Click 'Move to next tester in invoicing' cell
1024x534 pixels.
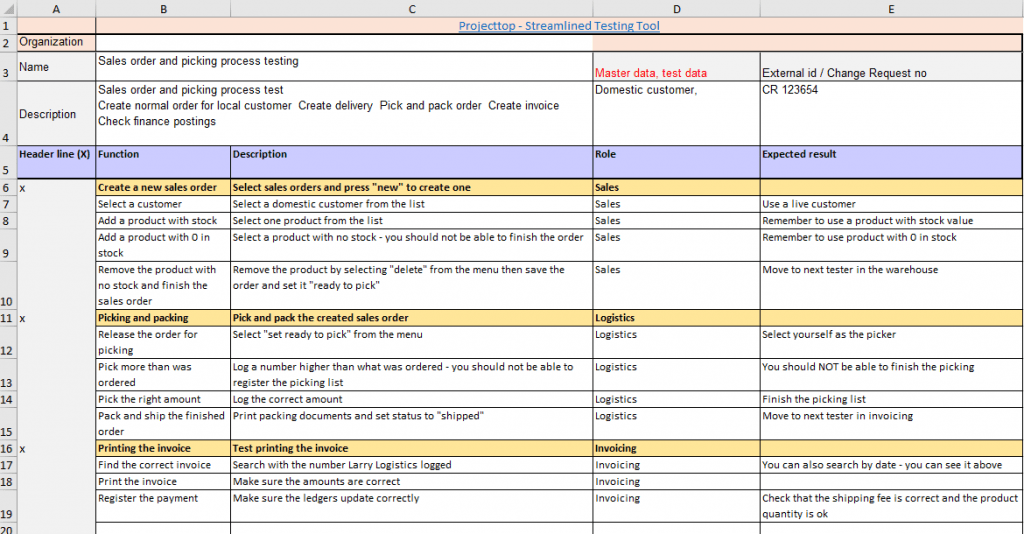(x=891, y=424)
